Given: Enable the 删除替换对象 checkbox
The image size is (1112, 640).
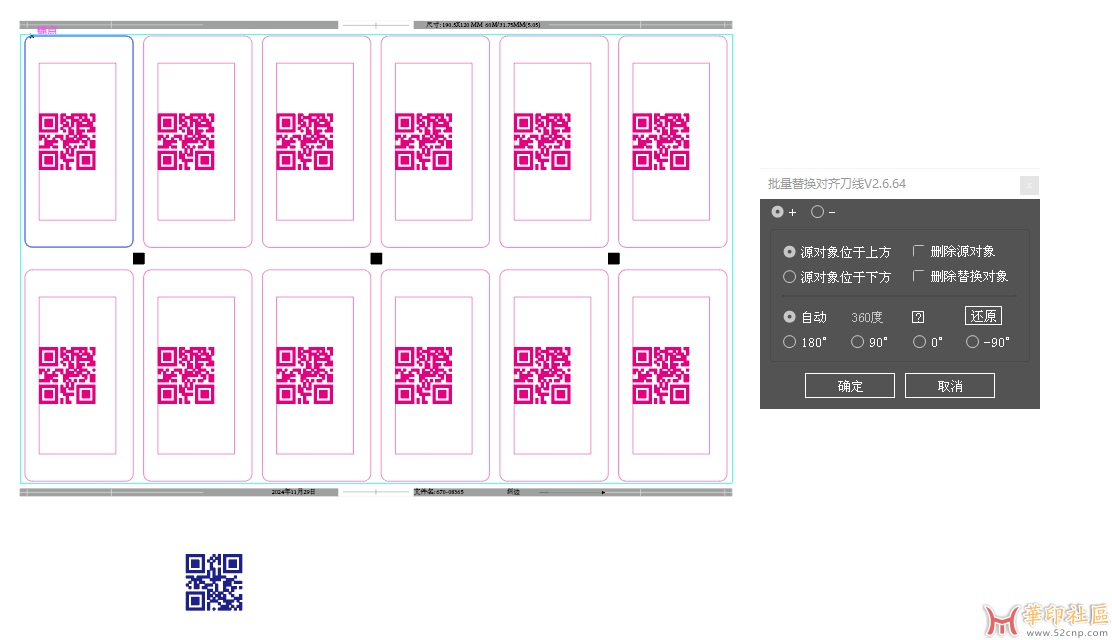Looking at the screenshot, I should click(x=920, y=276).
